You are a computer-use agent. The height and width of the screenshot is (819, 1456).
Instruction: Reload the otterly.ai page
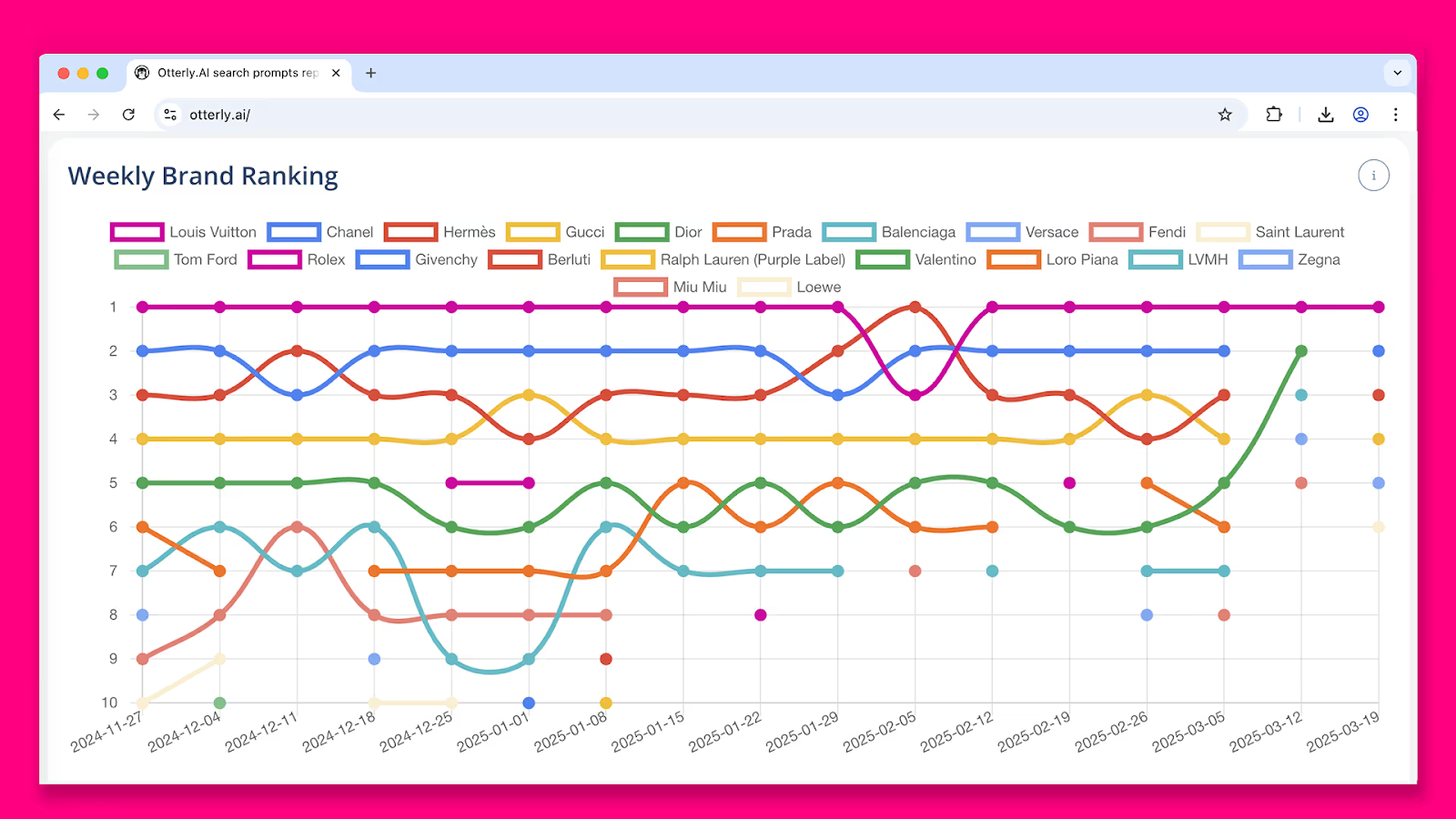128,115
